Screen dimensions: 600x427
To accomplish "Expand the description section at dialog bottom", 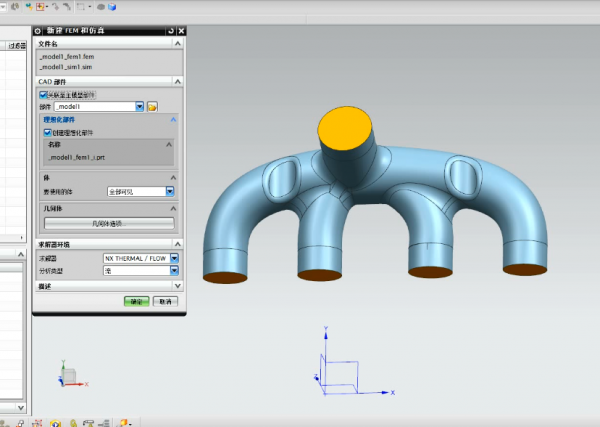I will point(177,285).
